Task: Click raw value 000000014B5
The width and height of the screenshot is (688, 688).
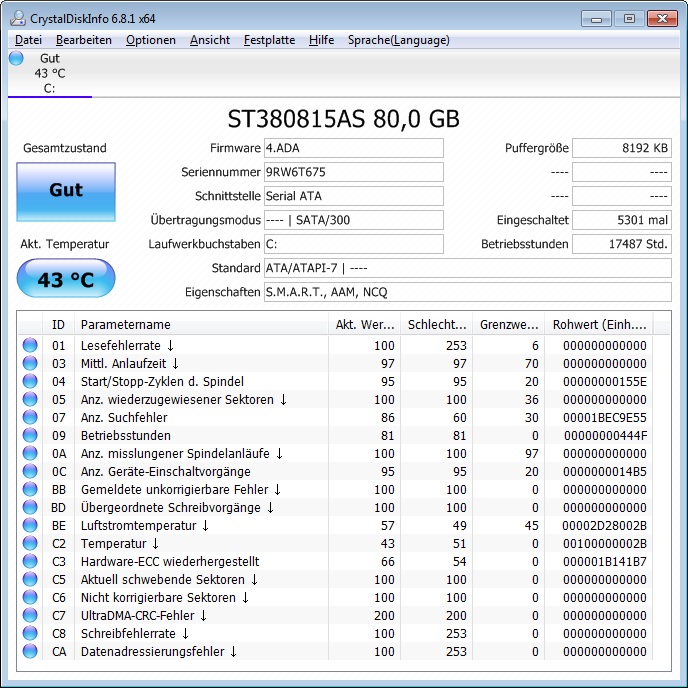Action: tap(605, 472)
